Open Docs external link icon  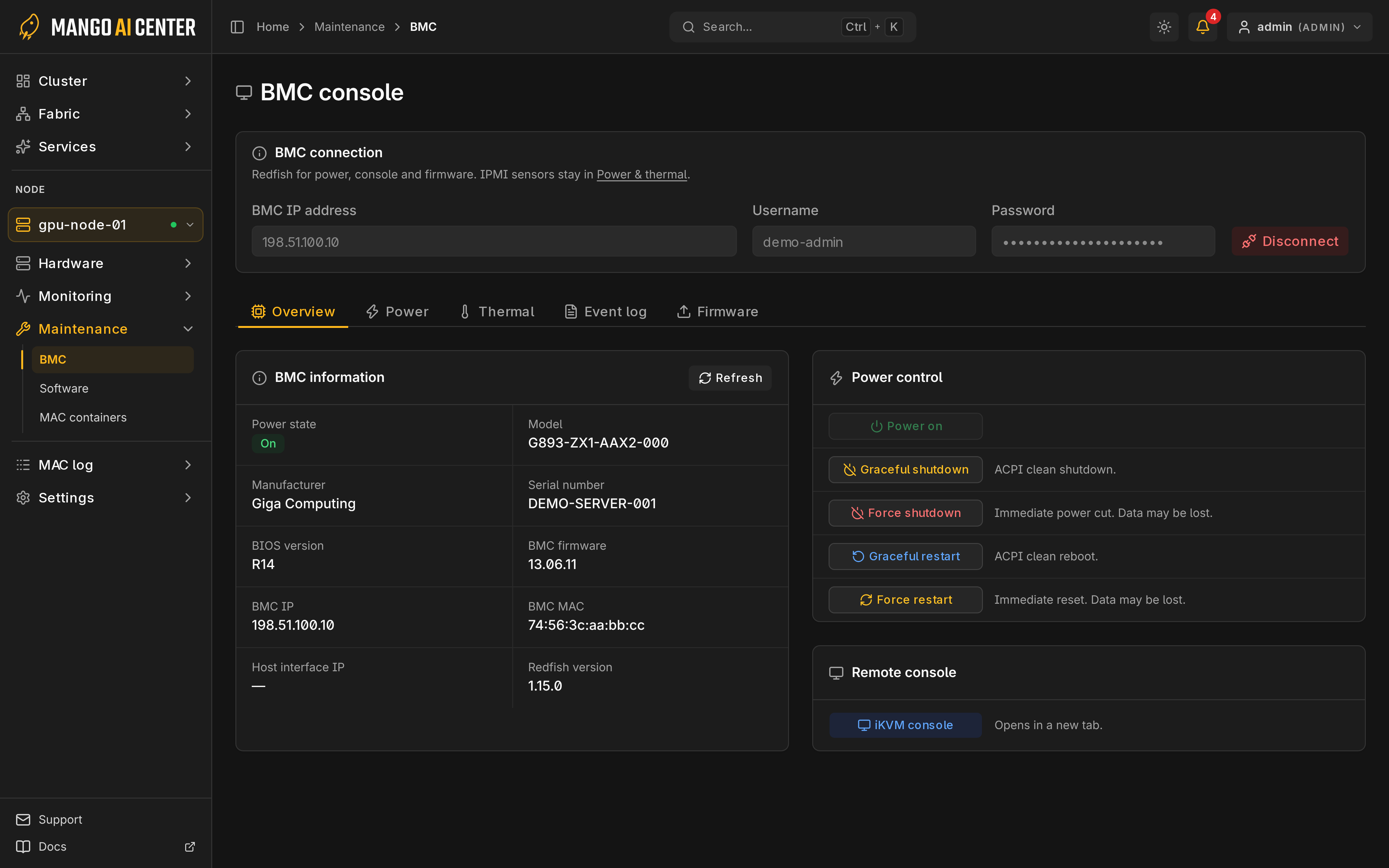pos(190,846)
